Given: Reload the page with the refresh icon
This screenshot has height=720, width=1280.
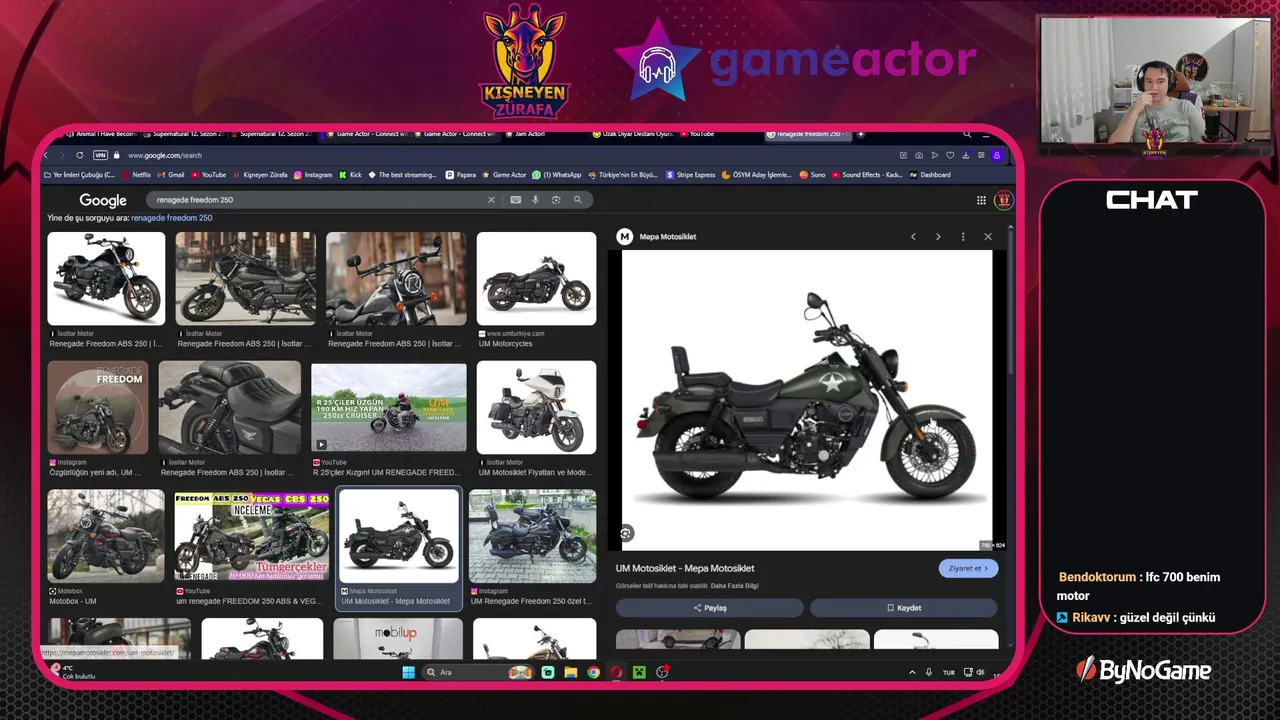Looking at the screenshot, I should tap(79, 155).
